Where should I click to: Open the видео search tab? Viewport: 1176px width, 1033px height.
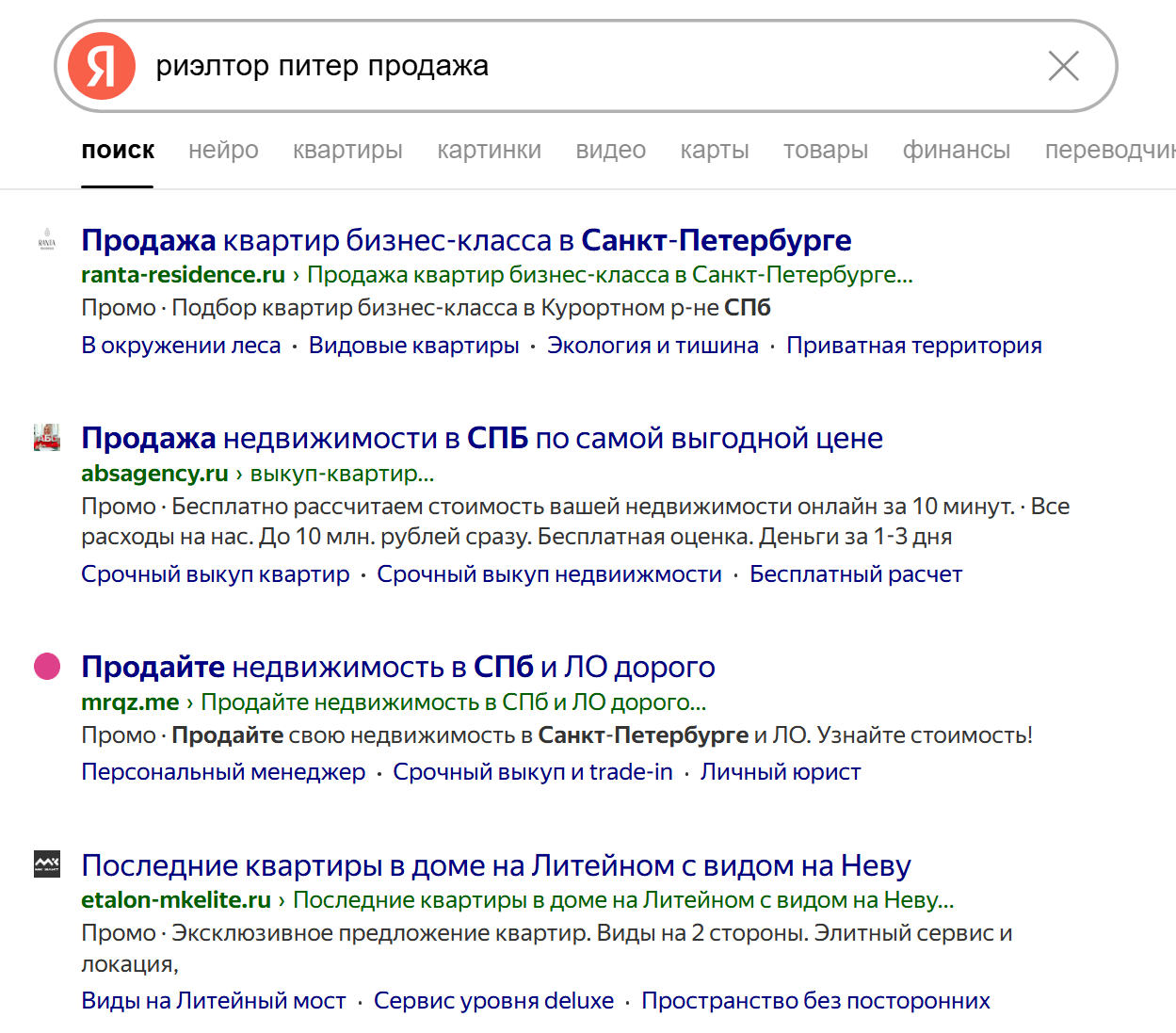(610, 151)
